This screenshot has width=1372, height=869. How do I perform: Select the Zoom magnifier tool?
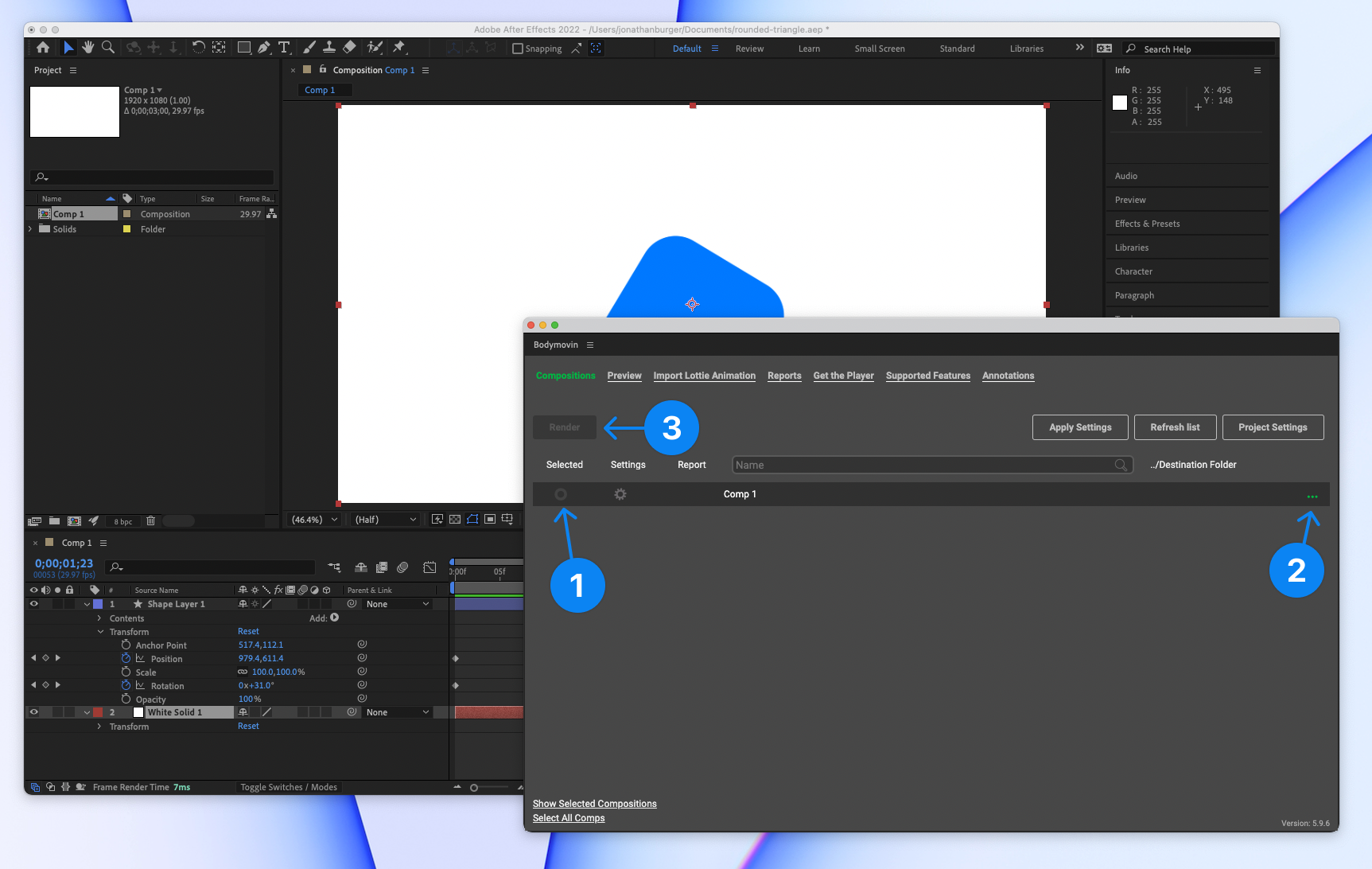[x=108, y=48]
